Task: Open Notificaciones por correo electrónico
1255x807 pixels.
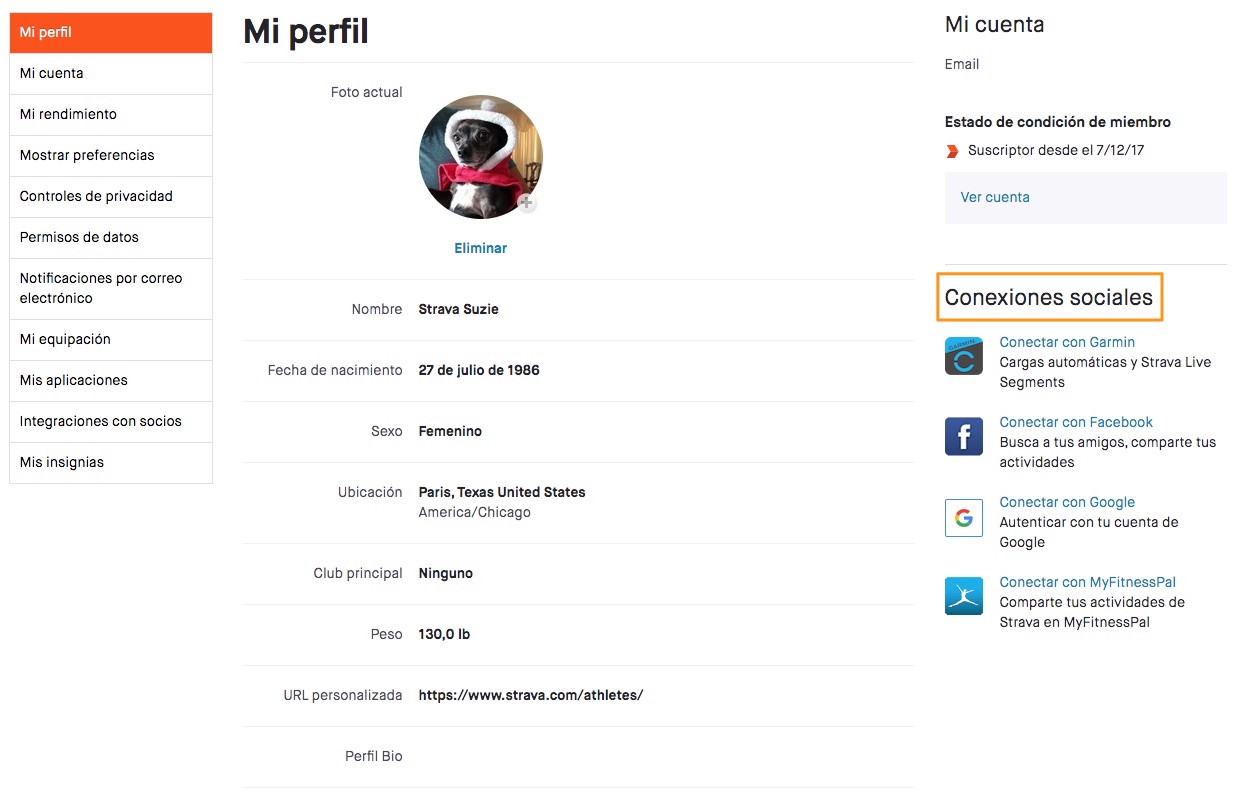Action: pyautogui.click(x=111, y=288)
